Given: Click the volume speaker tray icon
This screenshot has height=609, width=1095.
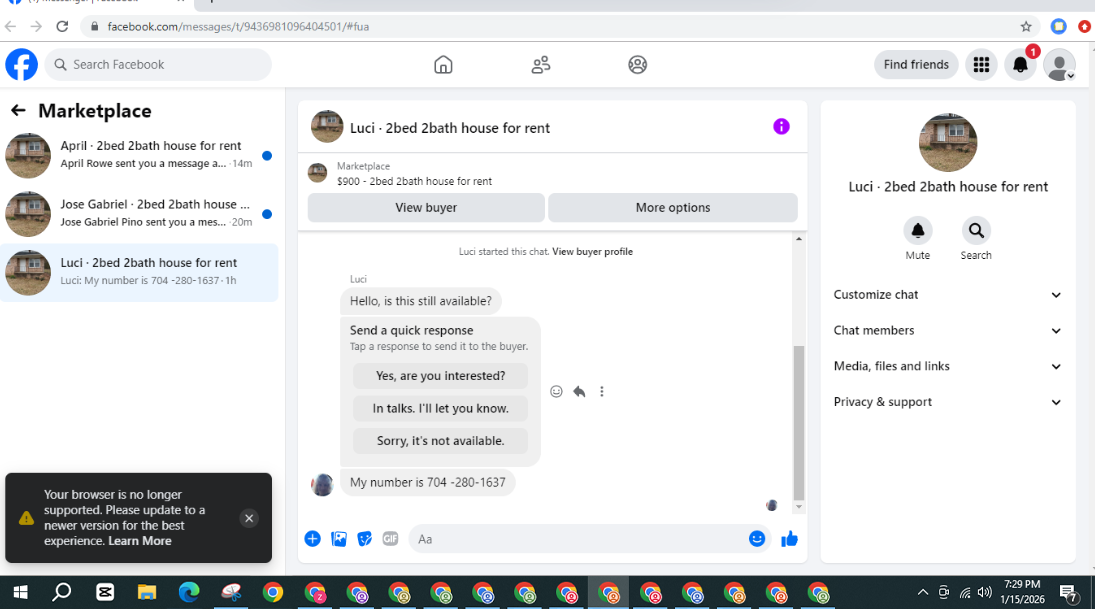Looking at the screenshot, I should [985, 592].
